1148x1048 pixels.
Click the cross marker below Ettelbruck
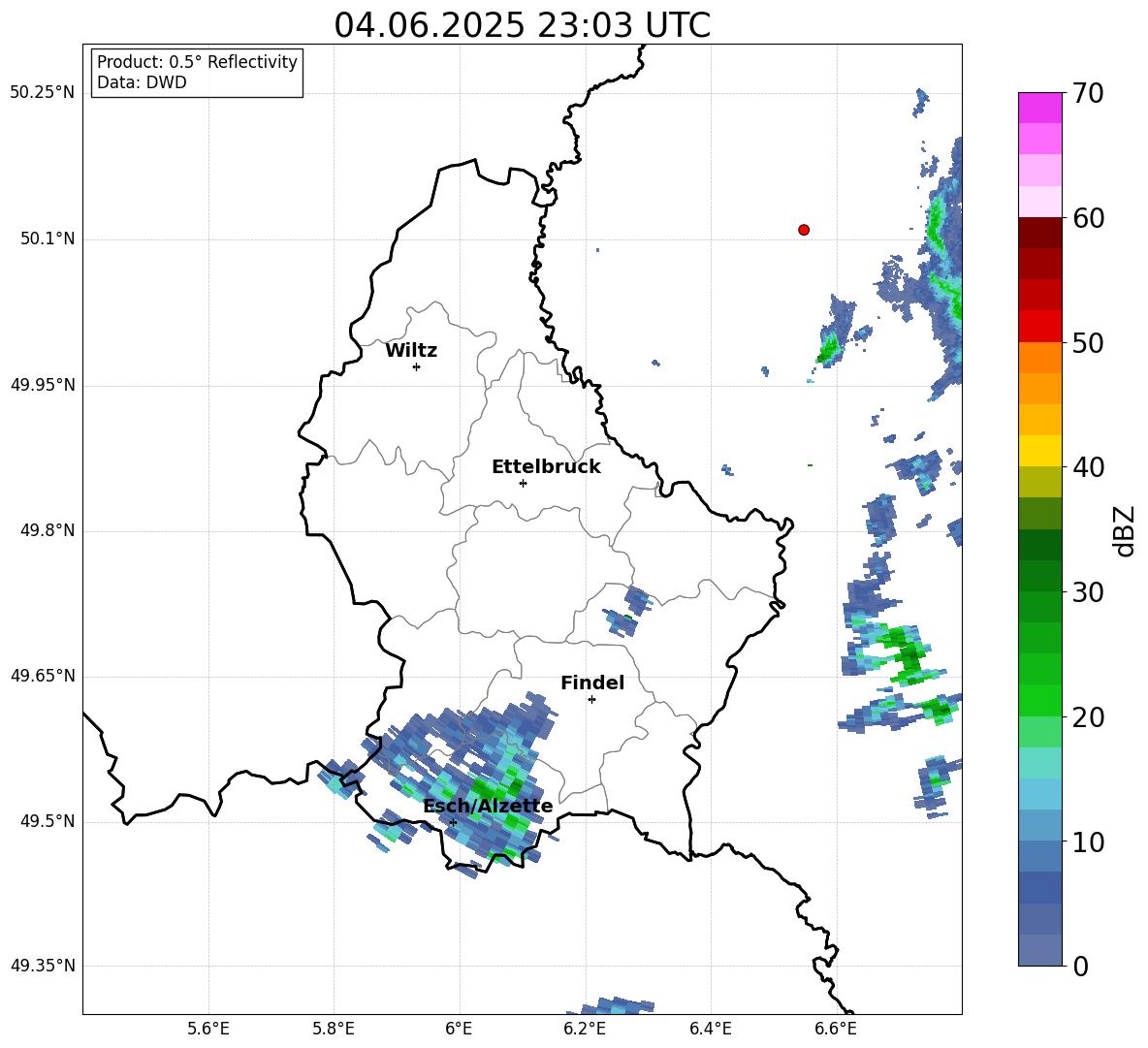(x=523, y=483)
